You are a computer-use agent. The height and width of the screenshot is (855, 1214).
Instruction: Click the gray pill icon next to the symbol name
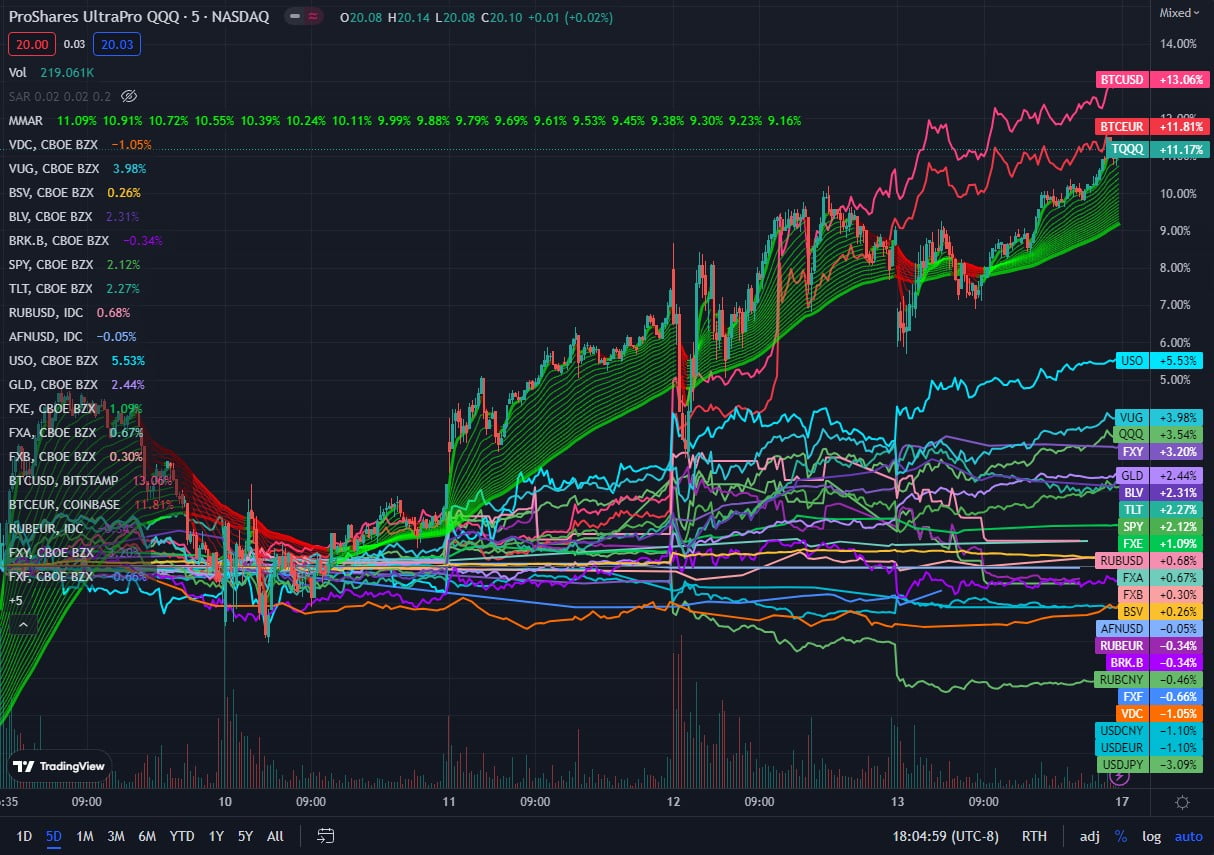pyautogui.click(x=292, y=17)
